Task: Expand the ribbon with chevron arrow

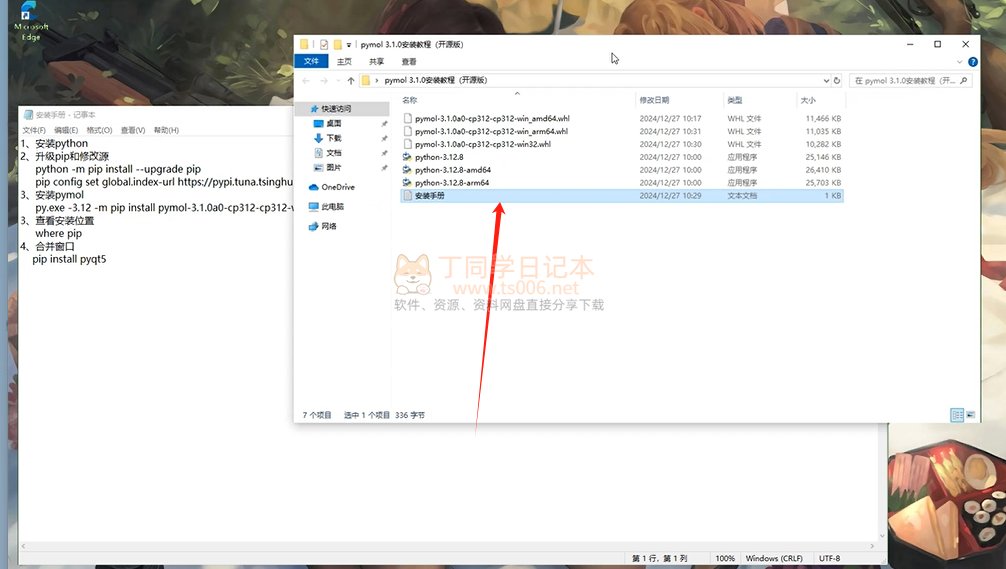Action: (960, 62)
